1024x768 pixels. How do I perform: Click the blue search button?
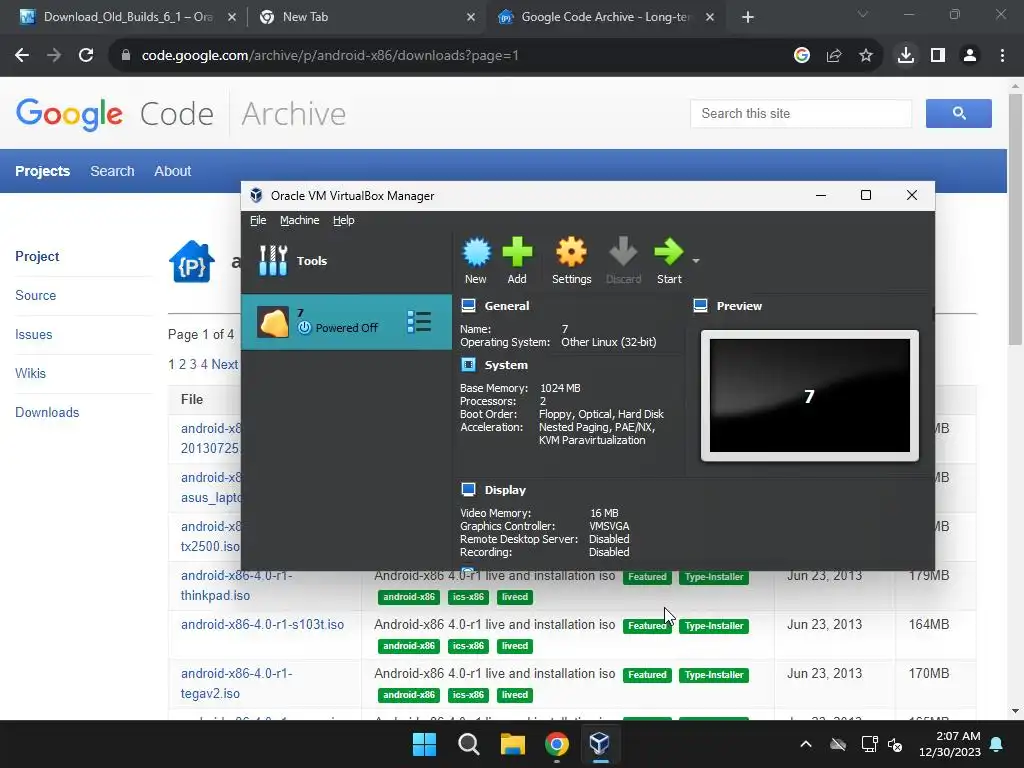point(959,114)
